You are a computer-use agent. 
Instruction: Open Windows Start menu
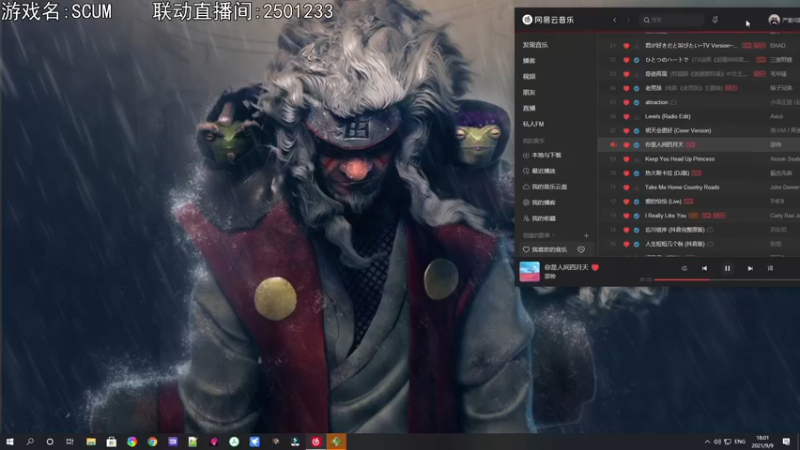10,441
